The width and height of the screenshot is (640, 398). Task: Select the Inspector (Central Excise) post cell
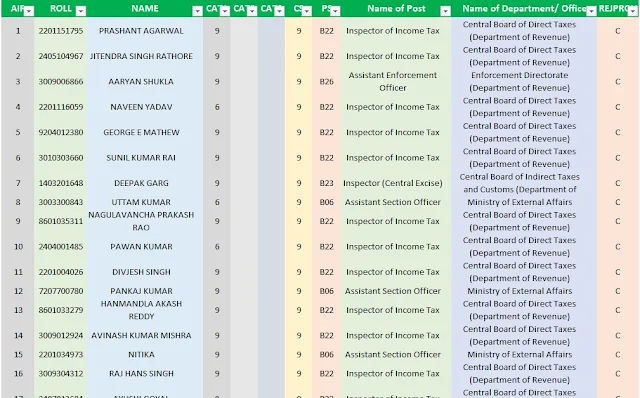(393, 183)
